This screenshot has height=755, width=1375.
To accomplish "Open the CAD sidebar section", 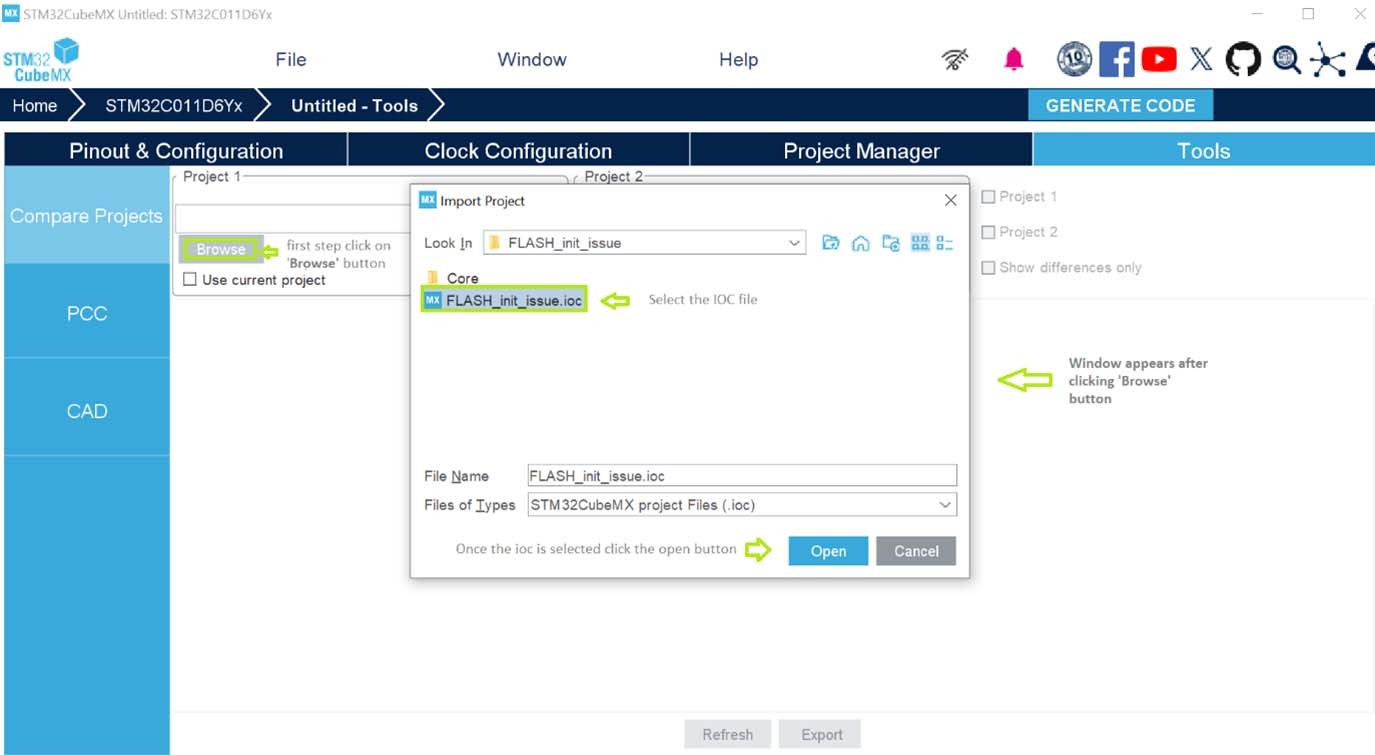I will click(x=87, y=410).
